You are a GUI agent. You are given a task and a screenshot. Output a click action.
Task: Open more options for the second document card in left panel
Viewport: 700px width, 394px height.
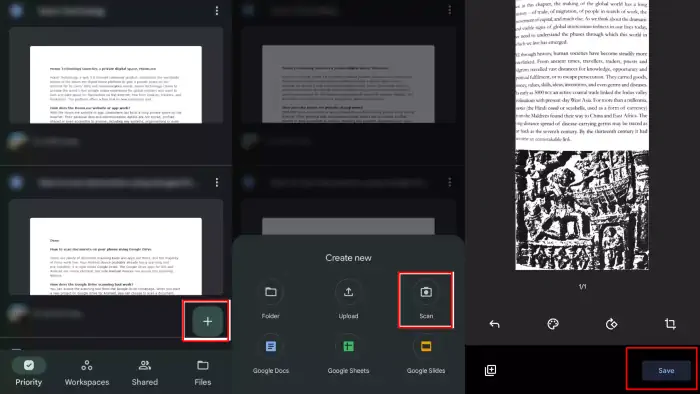pos(217,182)
